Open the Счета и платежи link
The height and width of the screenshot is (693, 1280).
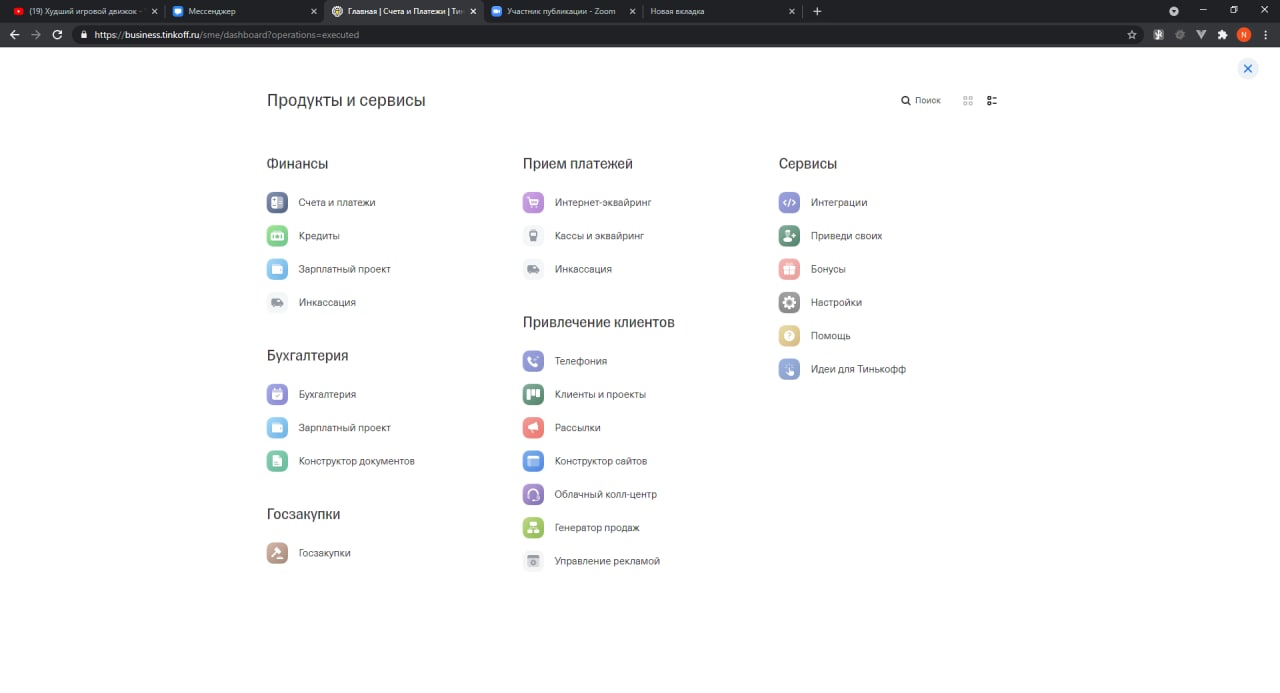tap(337, 202)
